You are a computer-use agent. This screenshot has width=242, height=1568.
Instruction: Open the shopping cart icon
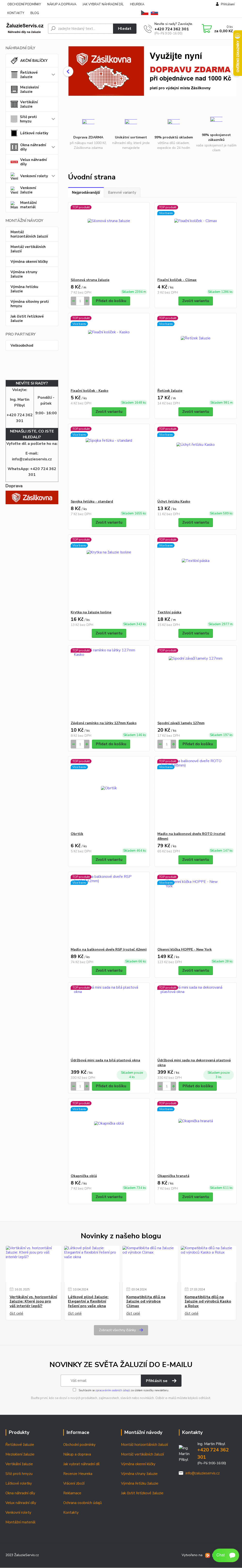tap(207, 29)
